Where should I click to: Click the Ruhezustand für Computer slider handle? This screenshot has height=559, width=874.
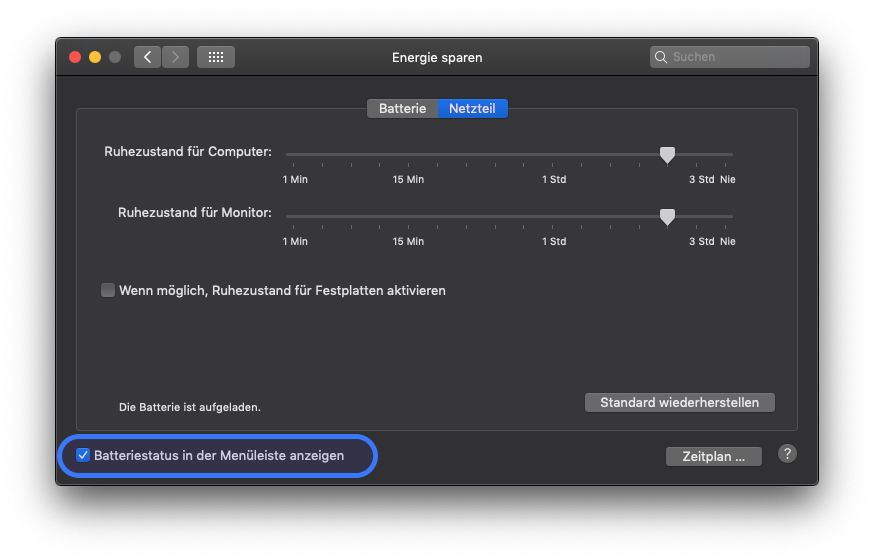point(667,154)
